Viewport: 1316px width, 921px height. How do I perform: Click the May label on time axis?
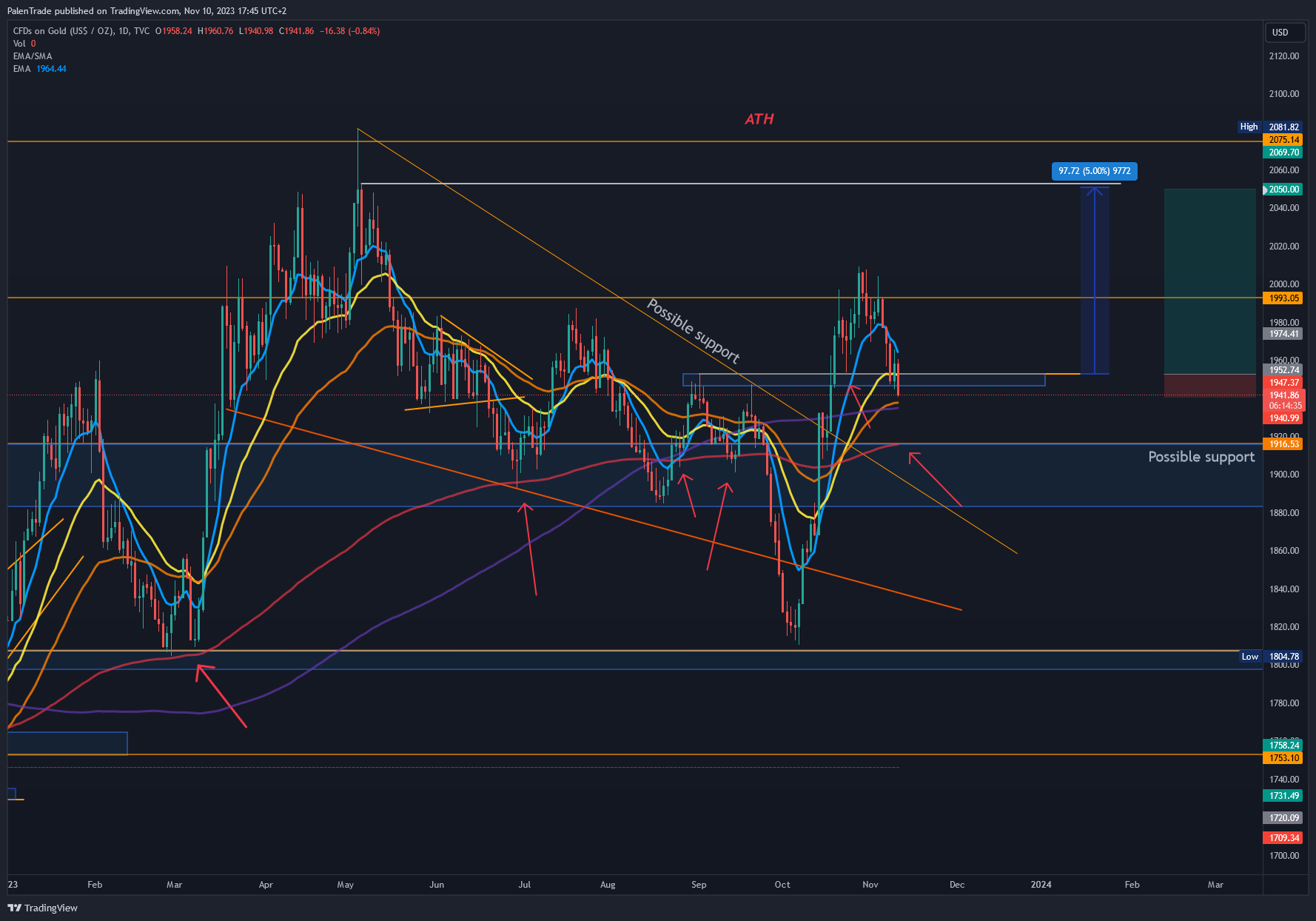coord(346,885)
